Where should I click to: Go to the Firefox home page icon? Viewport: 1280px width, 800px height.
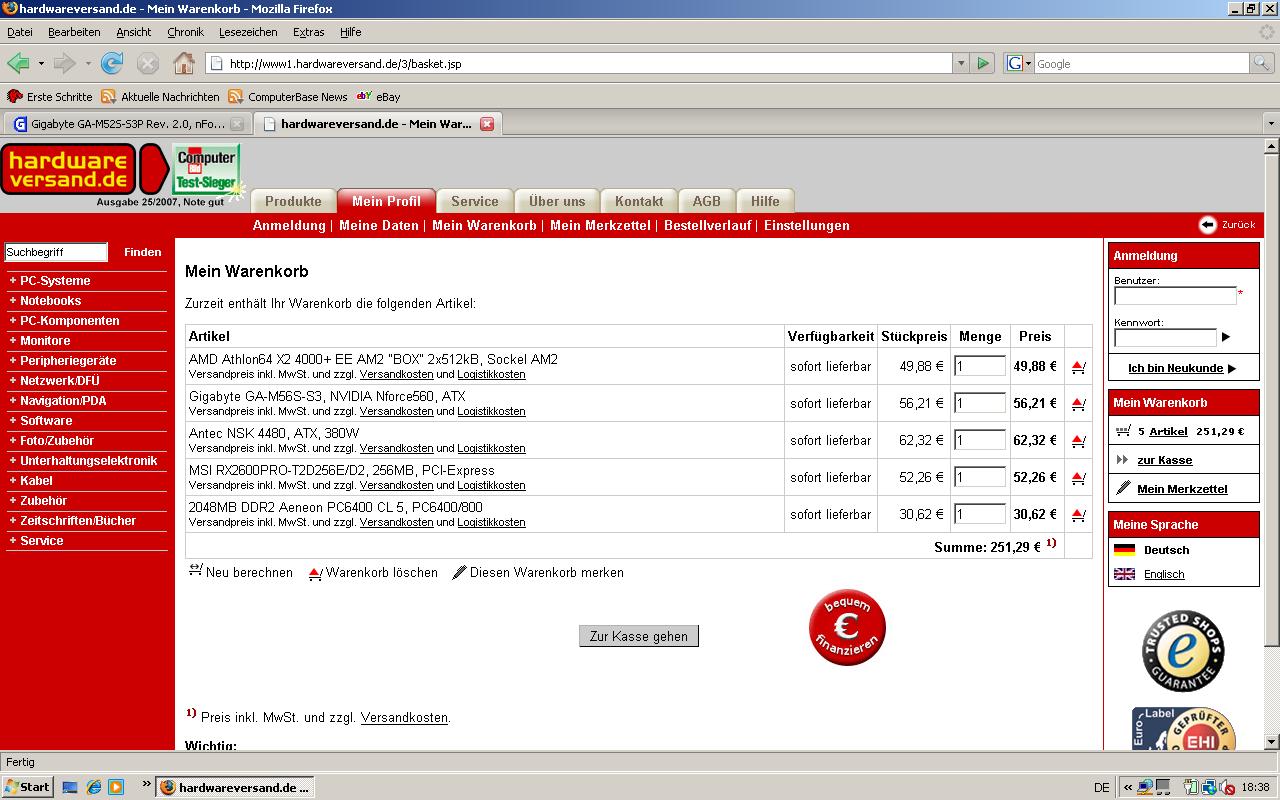[x=184, y=63]
